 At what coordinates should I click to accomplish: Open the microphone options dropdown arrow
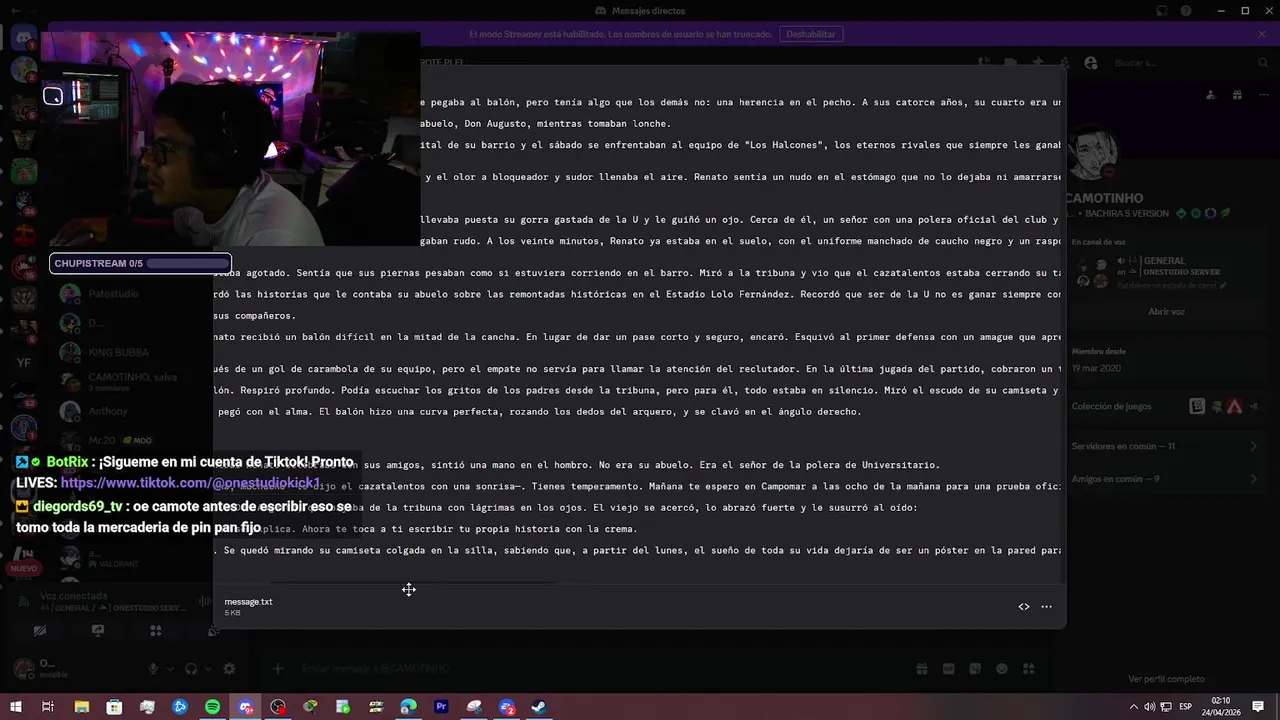[x=170, y=669]
